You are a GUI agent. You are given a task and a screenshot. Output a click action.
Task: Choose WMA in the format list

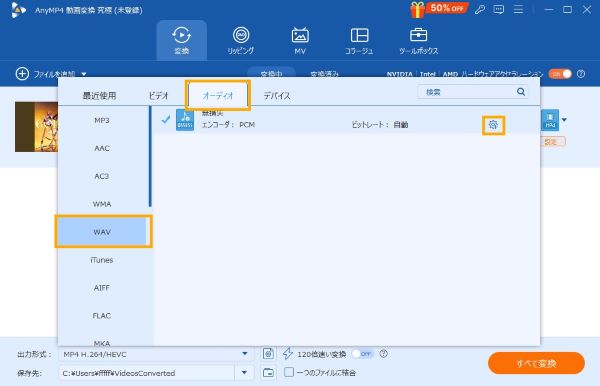(102, 204)
